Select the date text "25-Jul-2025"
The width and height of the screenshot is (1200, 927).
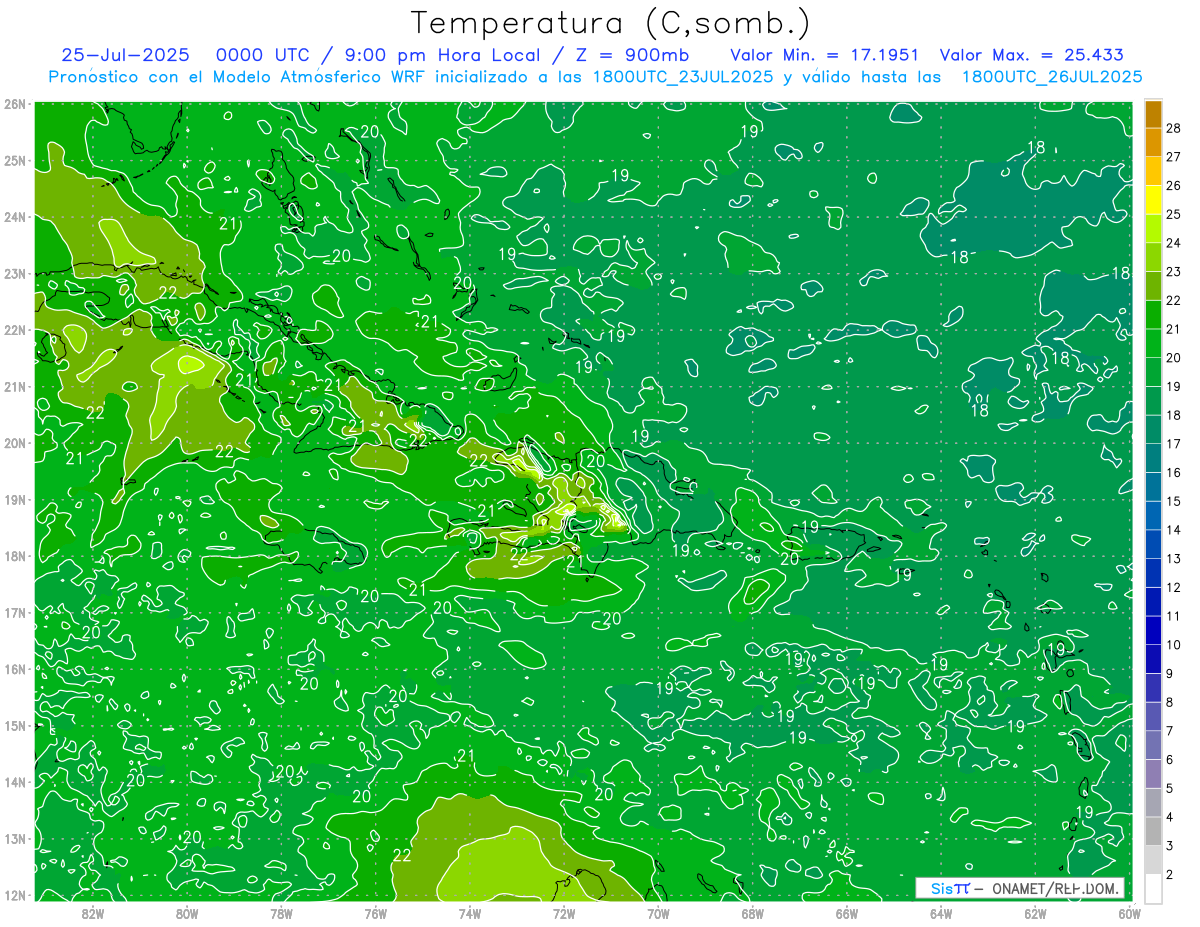pyautogui.click(x=125, y=55)
